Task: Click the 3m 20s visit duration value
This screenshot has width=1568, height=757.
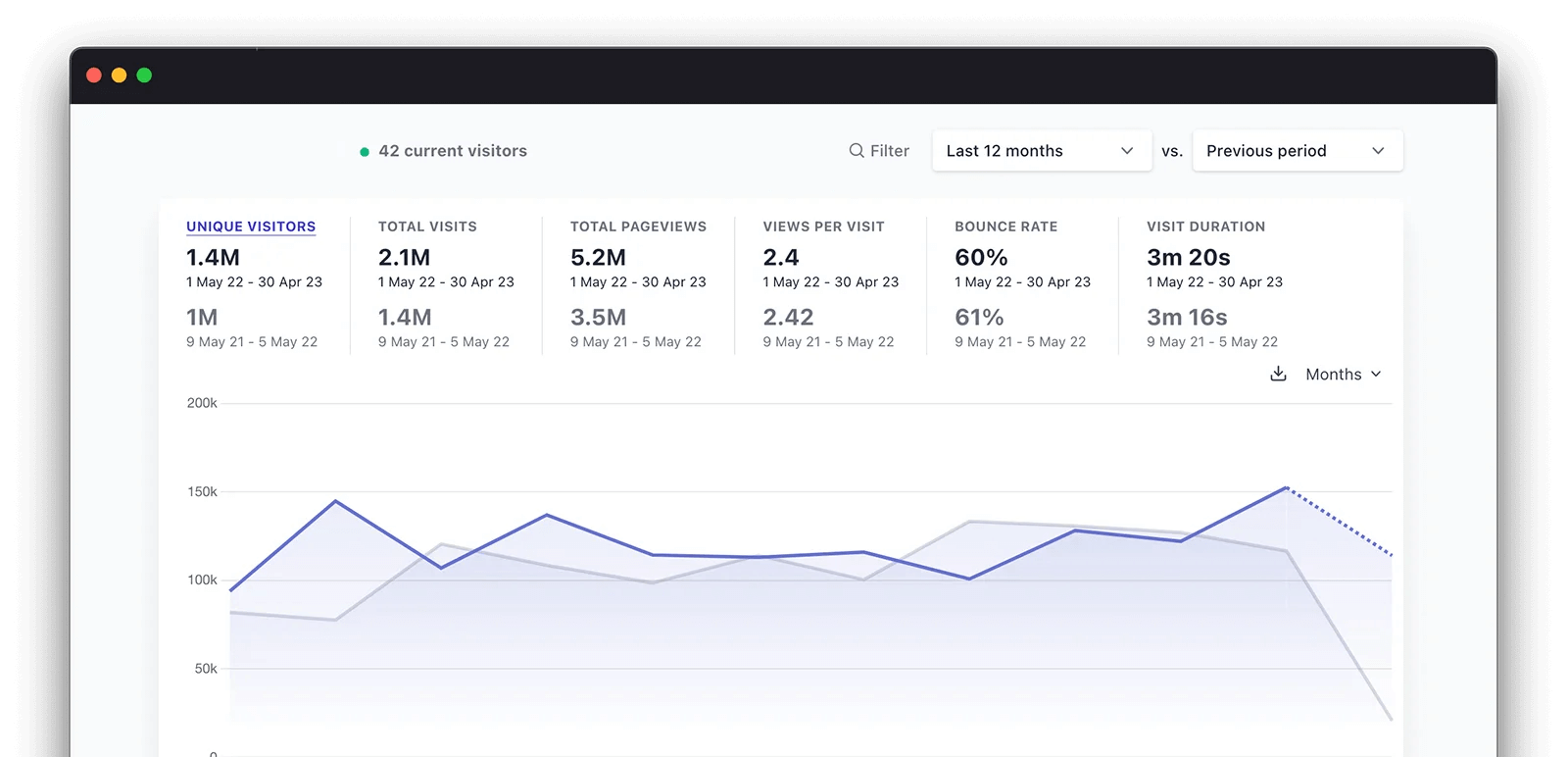Action: [x=1189, y=257]
